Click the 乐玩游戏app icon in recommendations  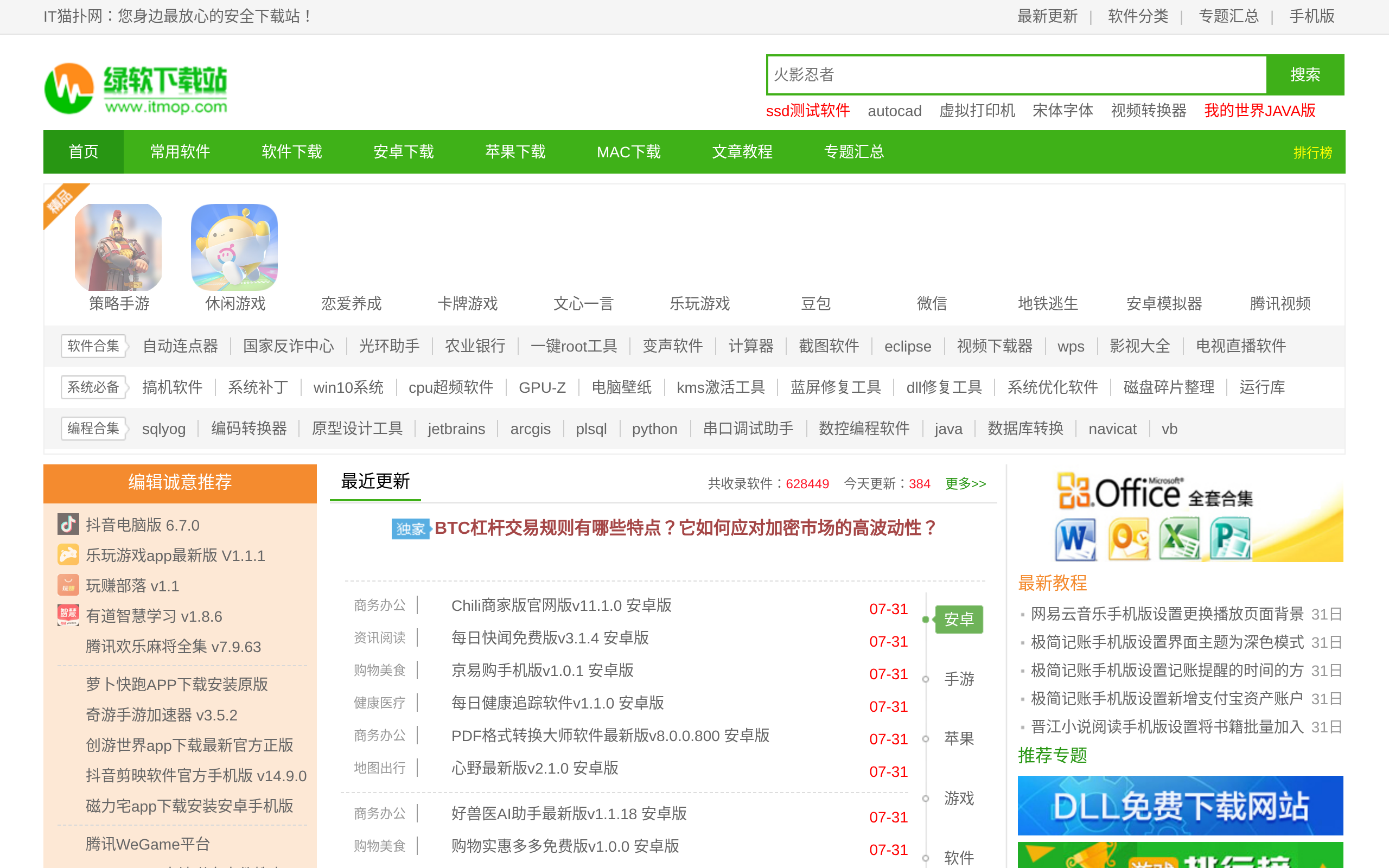[x=68, y=554]
